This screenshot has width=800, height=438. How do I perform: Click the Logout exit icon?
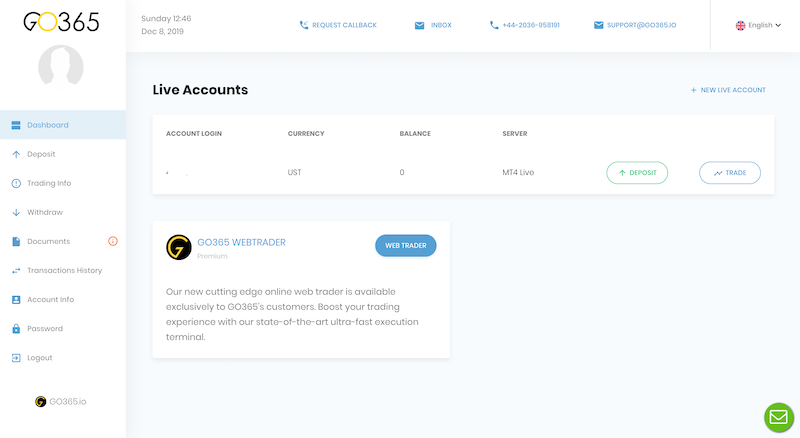click(16, 358)
